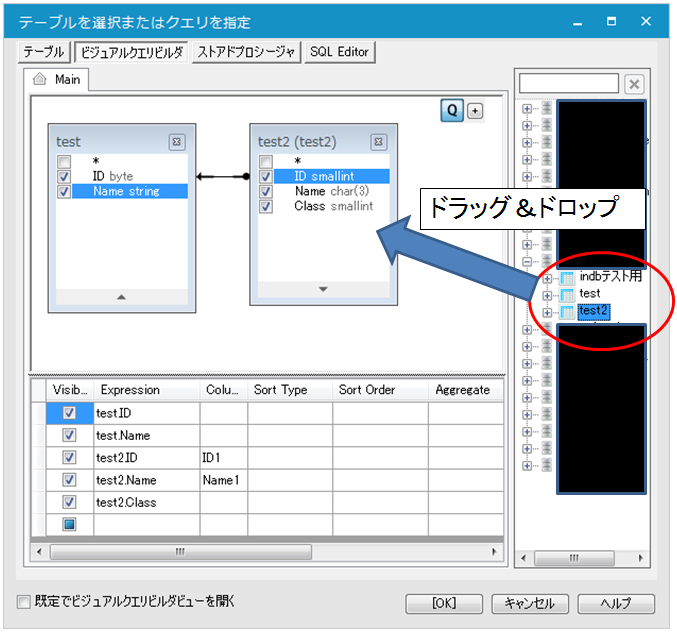Expand the indbテスト用 tree node

547,278
